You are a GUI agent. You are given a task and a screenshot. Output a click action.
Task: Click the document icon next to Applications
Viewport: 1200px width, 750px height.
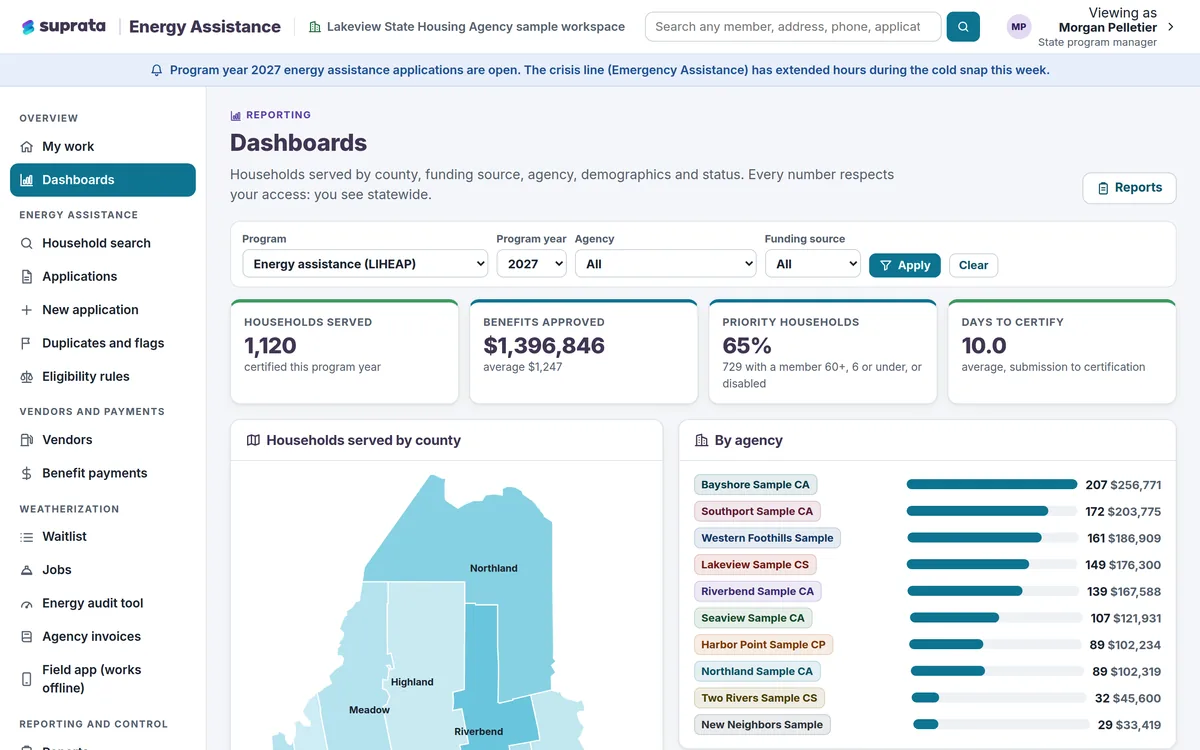pyautogui.click(x=27, y=277)
